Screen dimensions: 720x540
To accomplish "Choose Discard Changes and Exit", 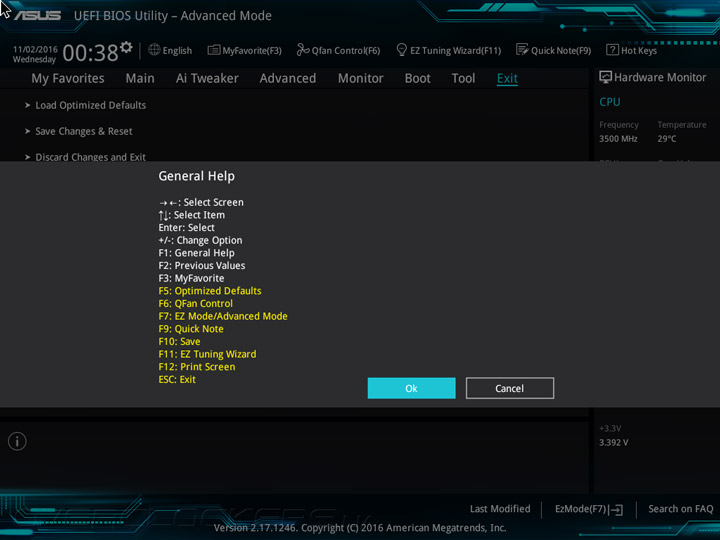I will (x=90, y=157).
